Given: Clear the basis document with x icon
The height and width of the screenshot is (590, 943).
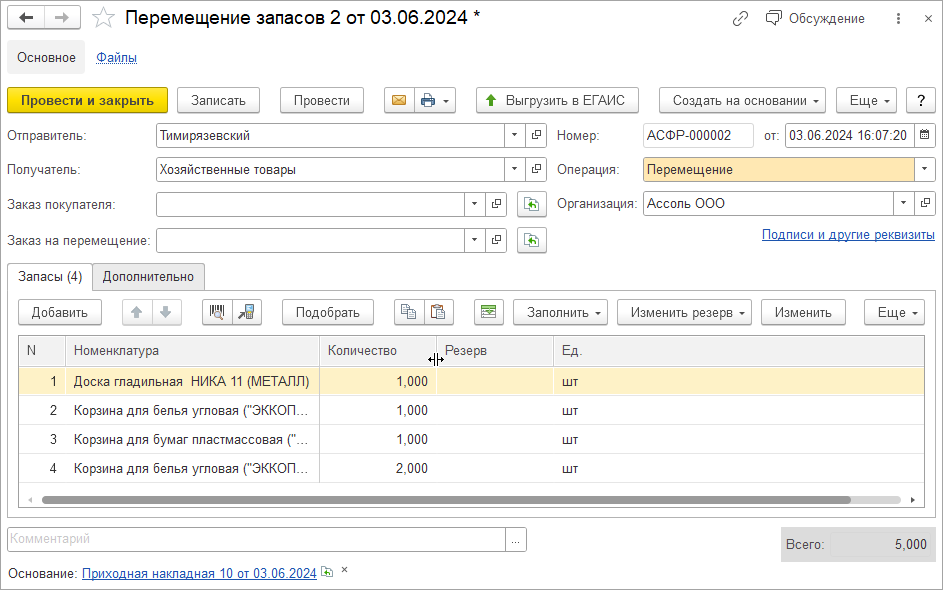Looking at the screenshot, I should [345, 570].
